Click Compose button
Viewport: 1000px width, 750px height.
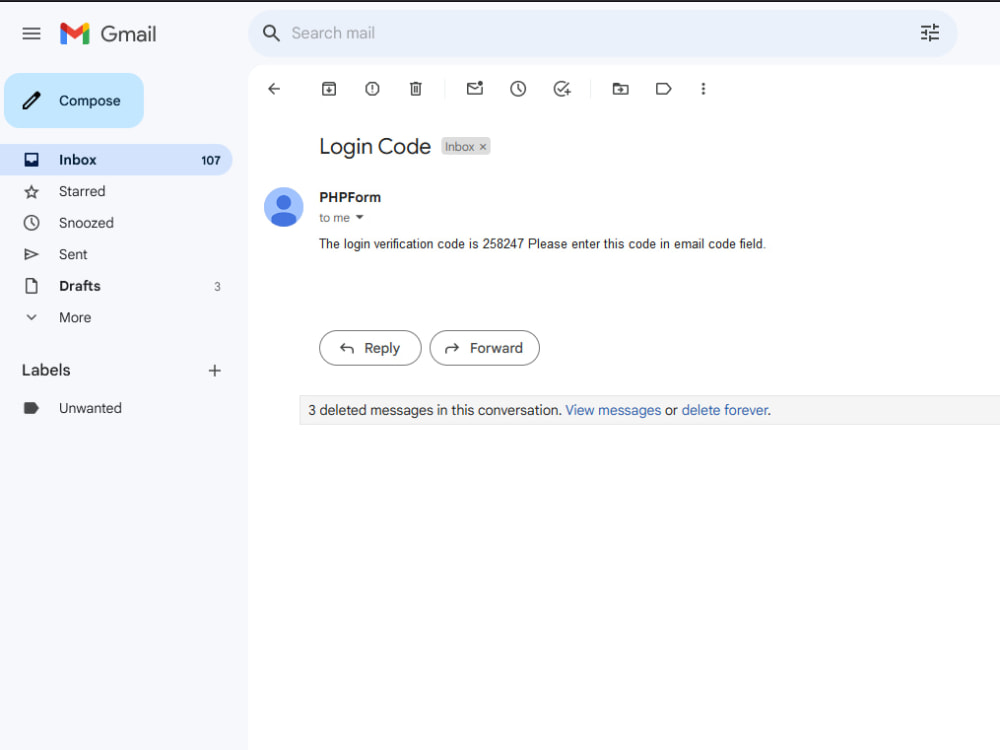coord(74,101)
